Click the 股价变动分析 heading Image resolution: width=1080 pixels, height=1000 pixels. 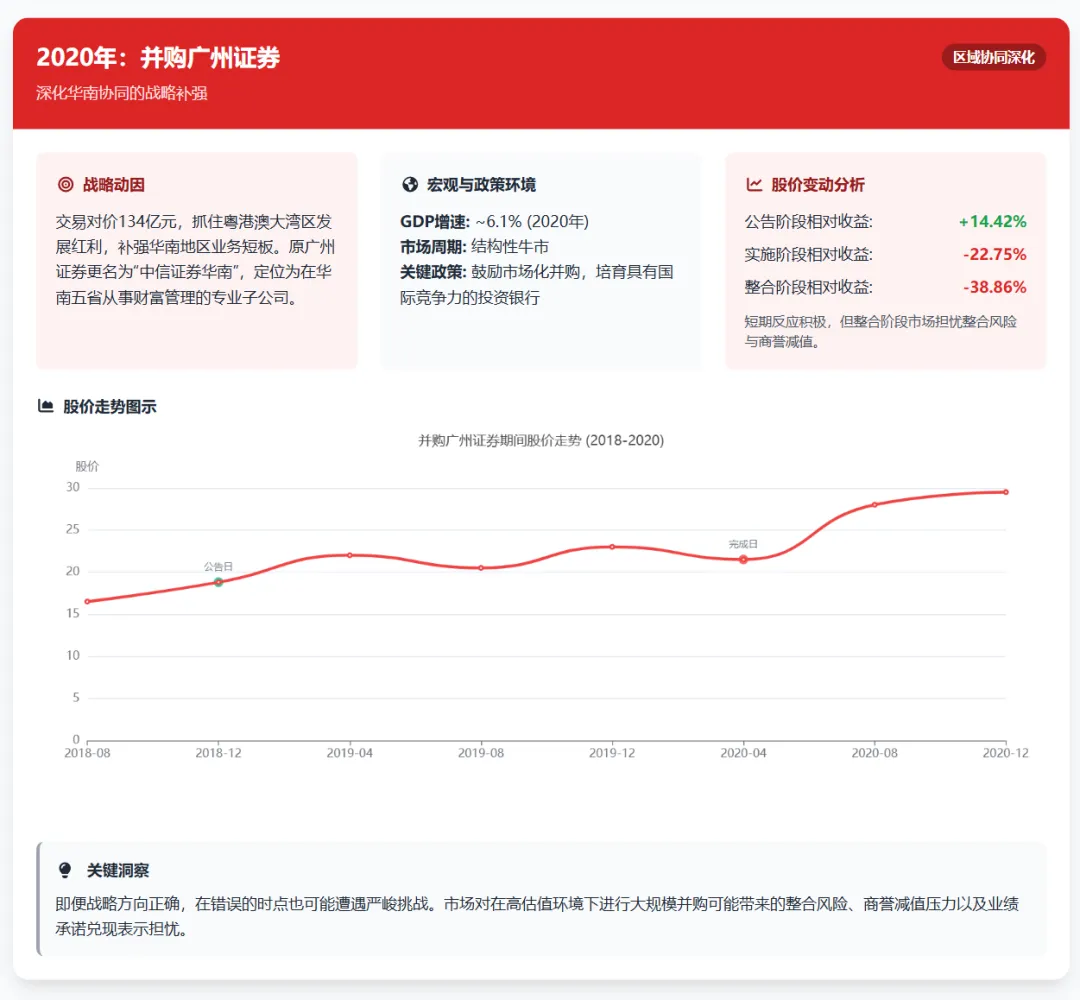(x=818, y=184)
